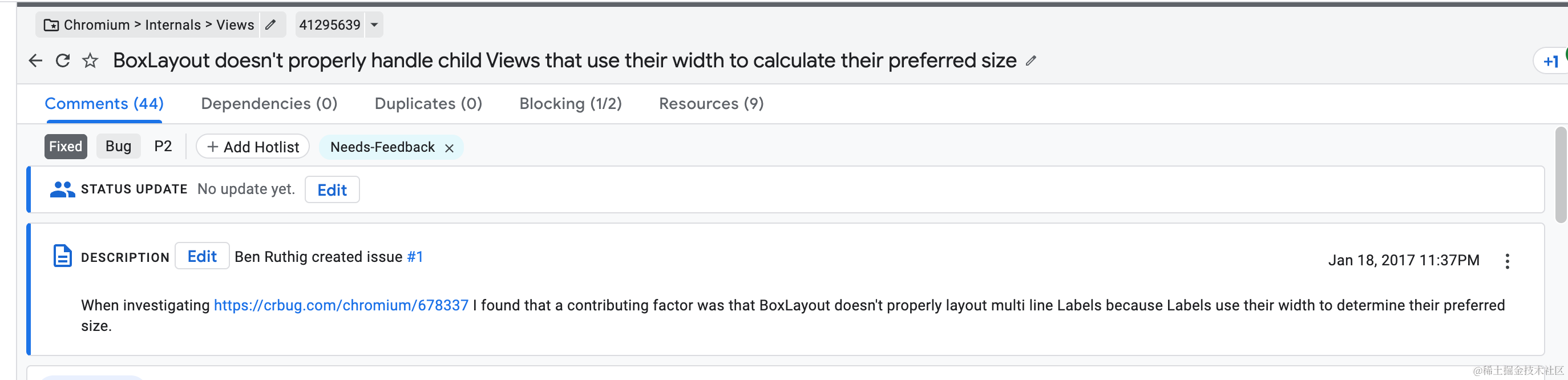
Task: Click the back arrow to previous issue
Action: click(35, 60)
